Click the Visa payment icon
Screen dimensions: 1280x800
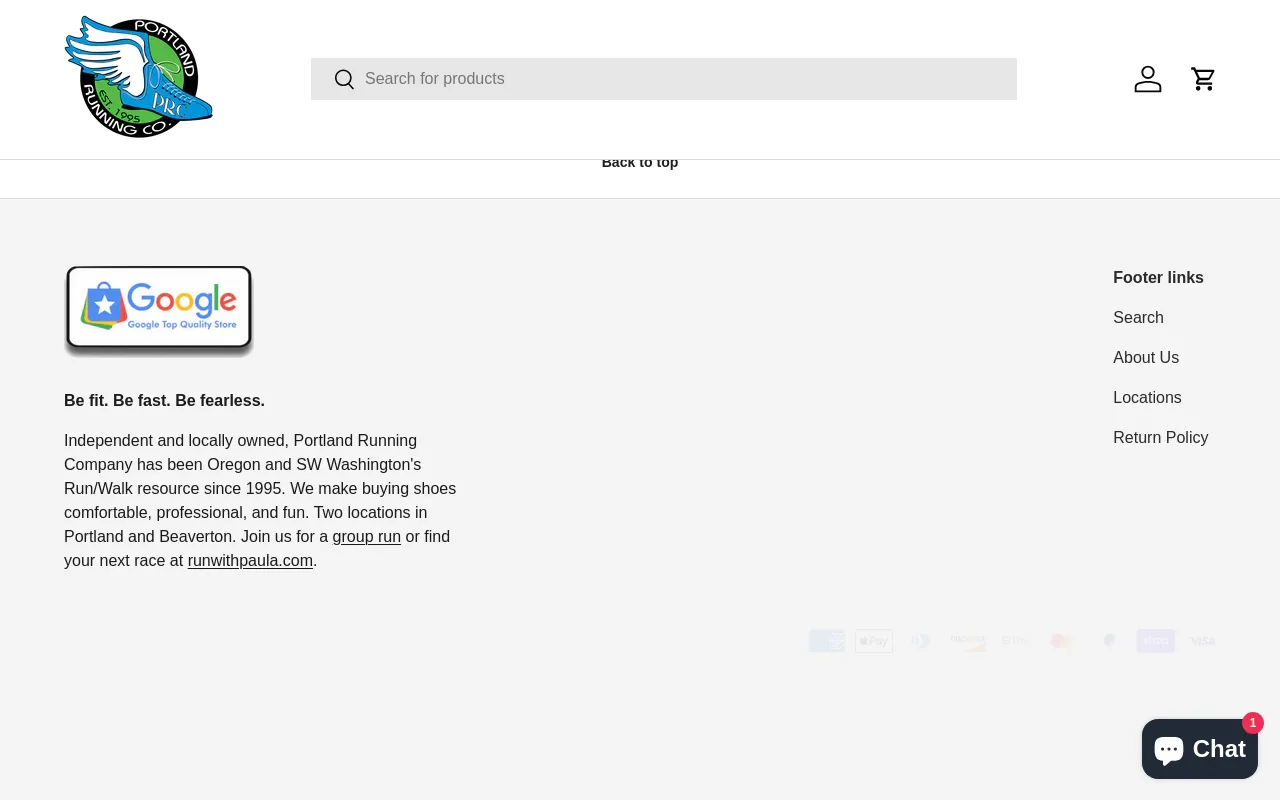[1201, 641]
